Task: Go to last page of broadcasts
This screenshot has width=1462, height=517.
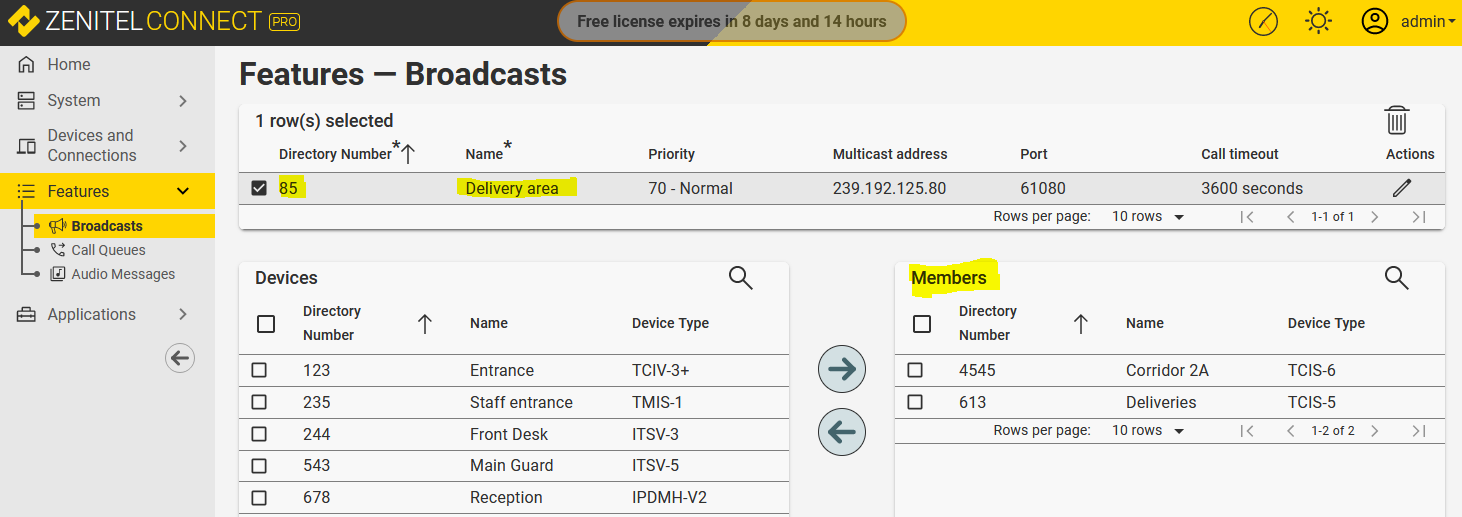Action: point(1418,217)
